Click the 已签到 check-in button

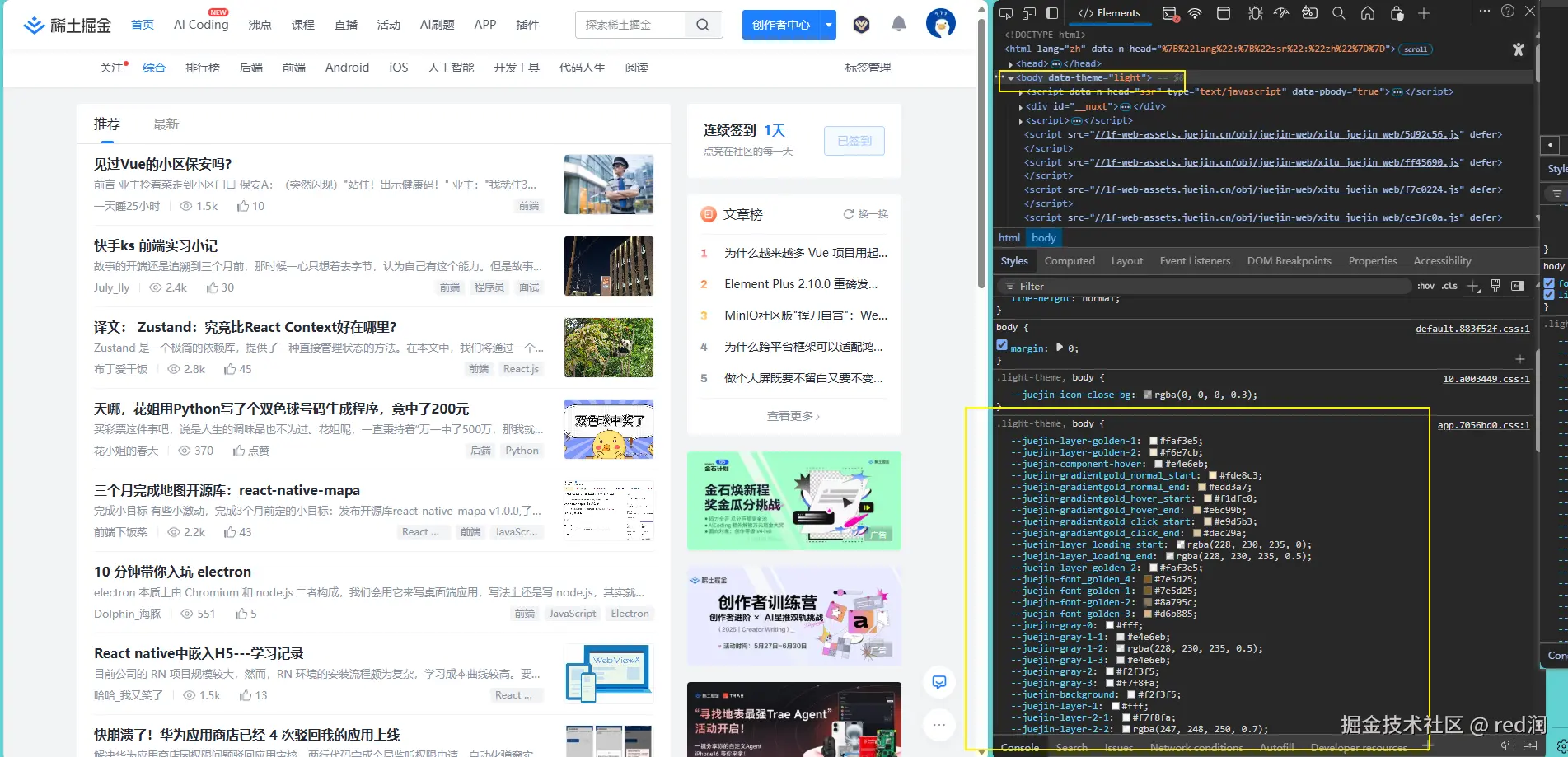[x=854, y=141]
